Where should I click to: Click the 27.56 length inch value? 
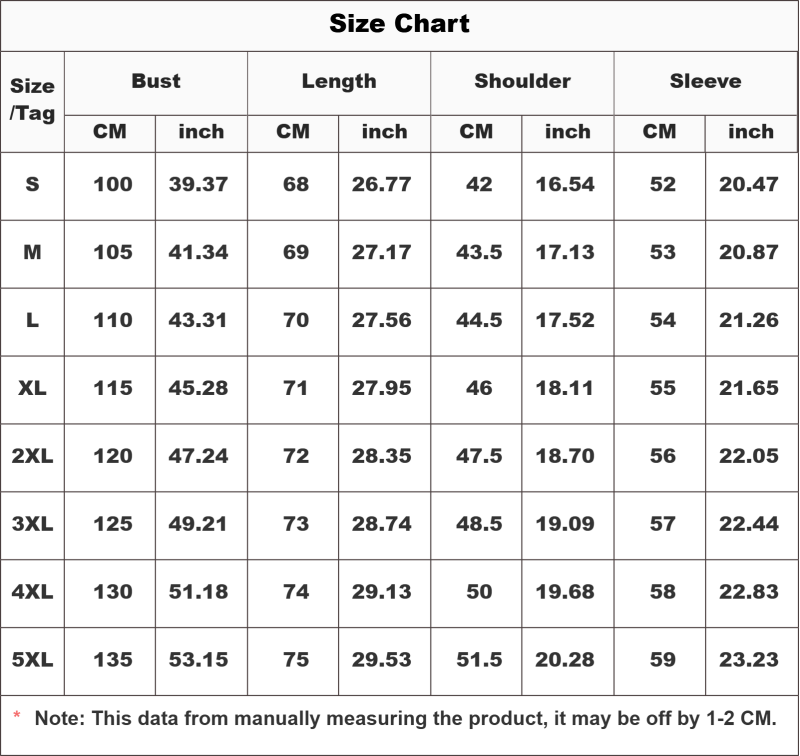tap(382, 320)
